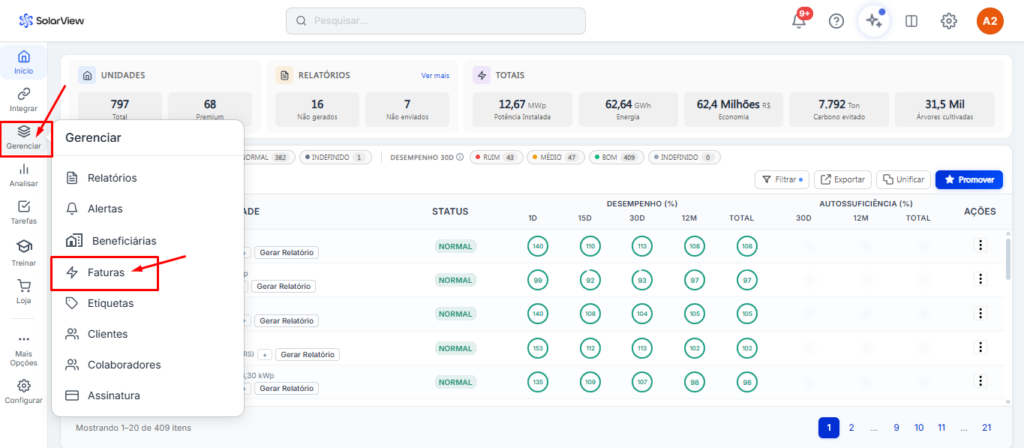Toggle the RUIM 43 performance filter chip

point(497,157)
